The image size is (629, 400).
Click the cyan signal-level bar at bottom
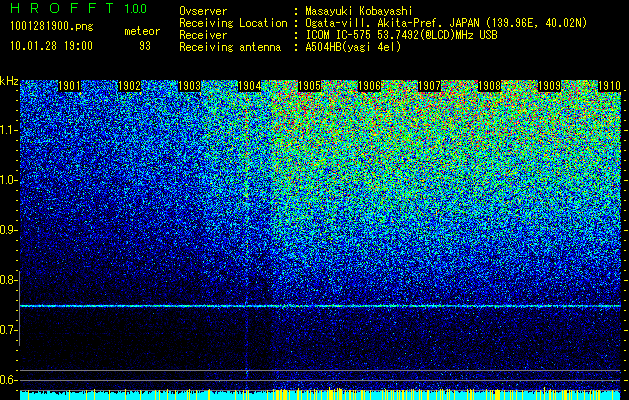pyautogui.click(x=321, y=395)
